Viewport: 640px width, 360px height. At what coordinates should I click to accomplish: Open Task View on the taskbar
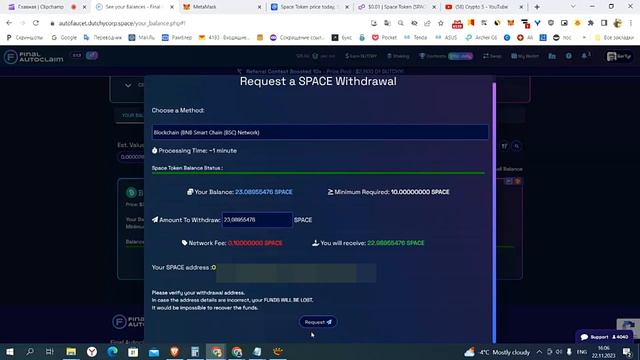[x=50, y=351]
